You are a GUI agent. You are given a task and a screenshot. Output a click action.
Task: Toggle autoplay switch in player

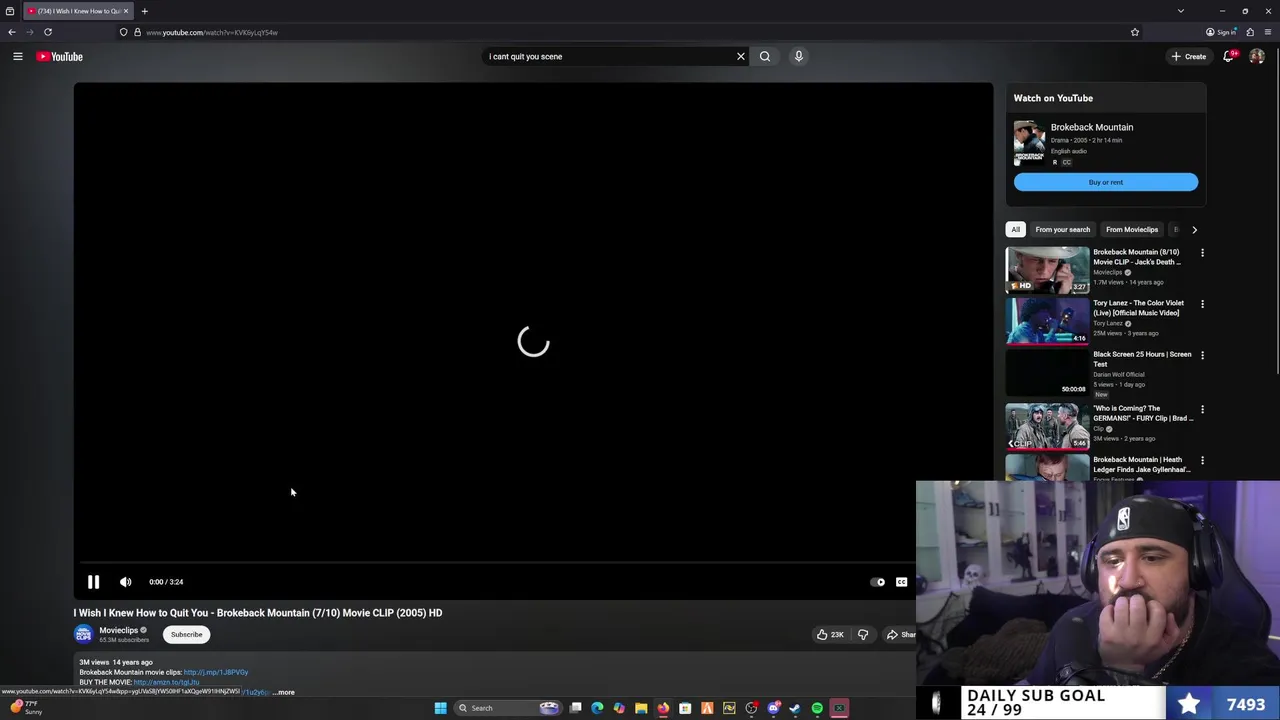click(877, 582)
